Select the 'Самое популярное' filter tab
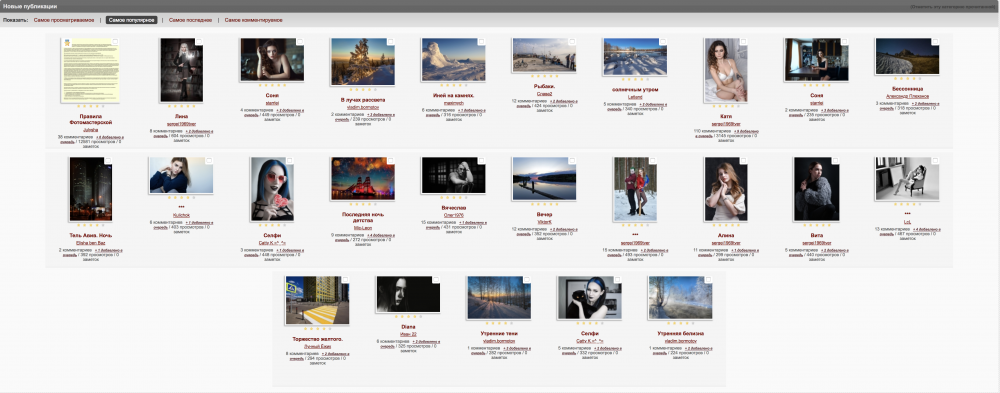Image resolution: width=1000 pixels, height=393 pixels. 131,20
